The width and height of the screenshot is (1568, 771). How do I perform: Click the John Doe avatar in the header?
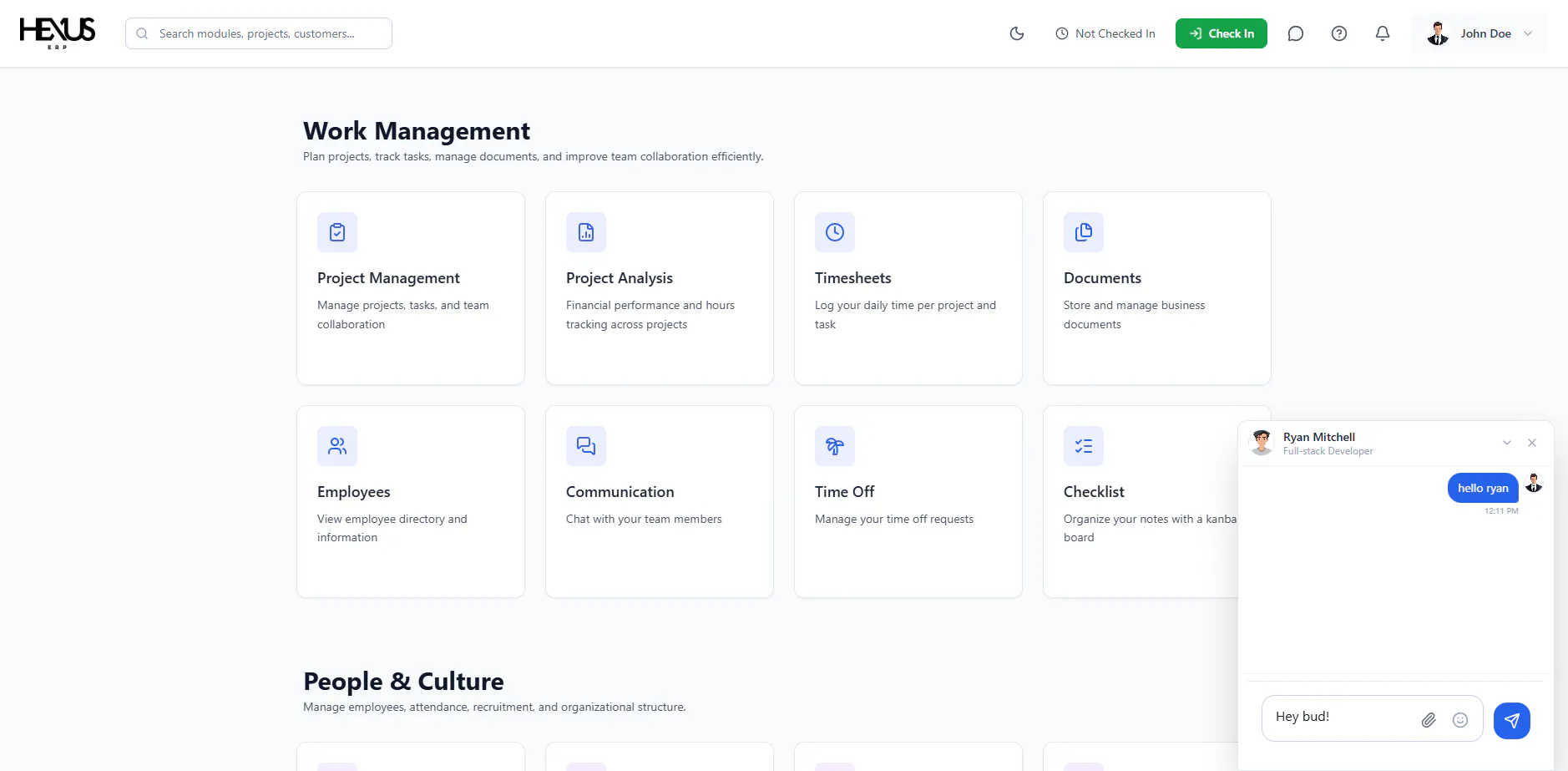click(x=1438, y=33)
